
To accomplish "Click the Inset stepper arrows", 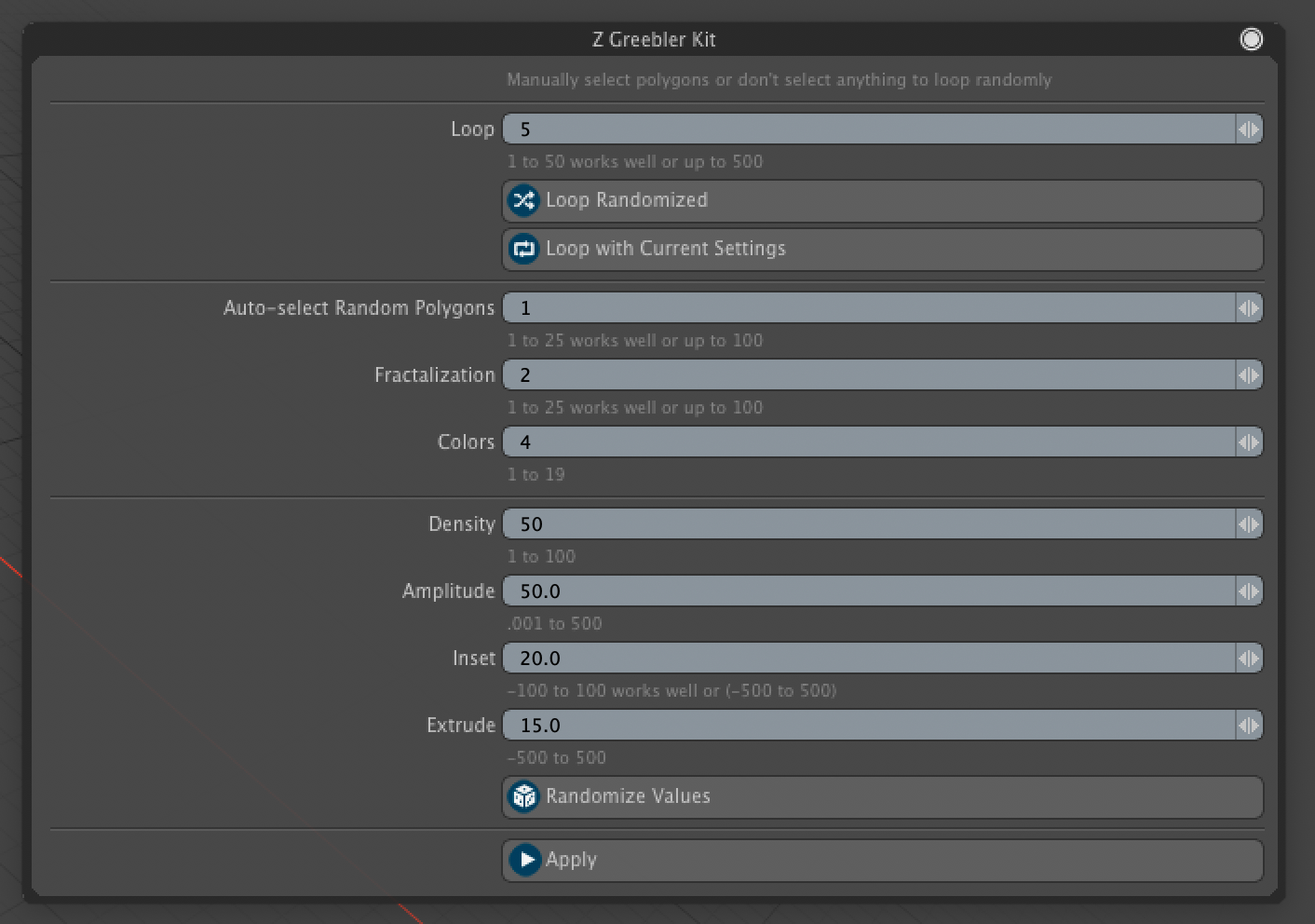I will tap(1249, 659).
